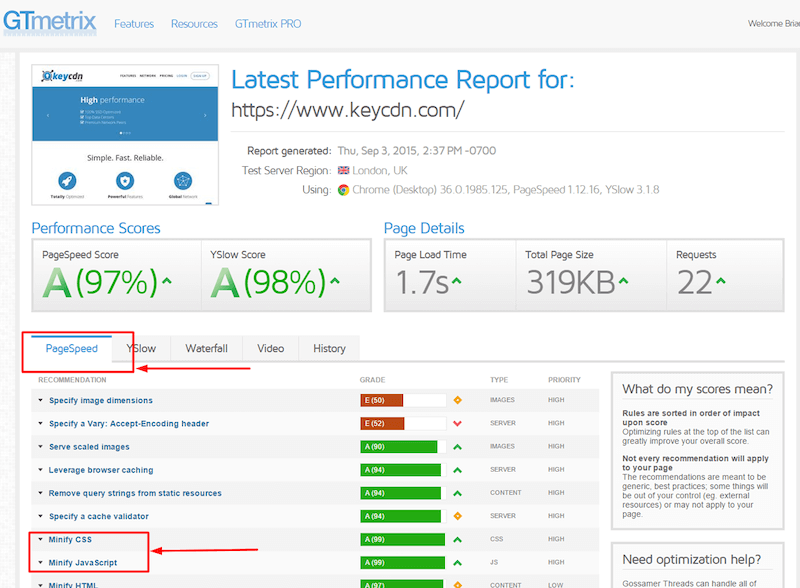Select the PageSpeed tab
Viewport: 800px width, 588px height.
[71, 349]
